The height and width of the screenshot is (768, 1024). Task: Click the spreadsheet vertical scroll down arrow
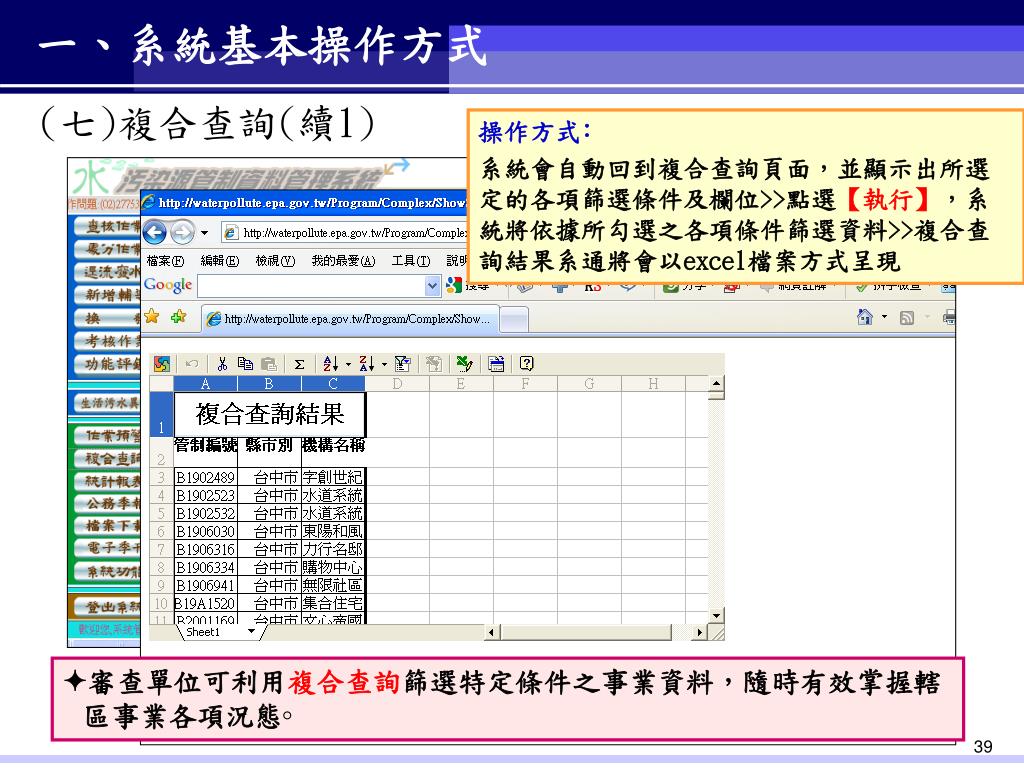pyautogui.click(x=716, y=615)
